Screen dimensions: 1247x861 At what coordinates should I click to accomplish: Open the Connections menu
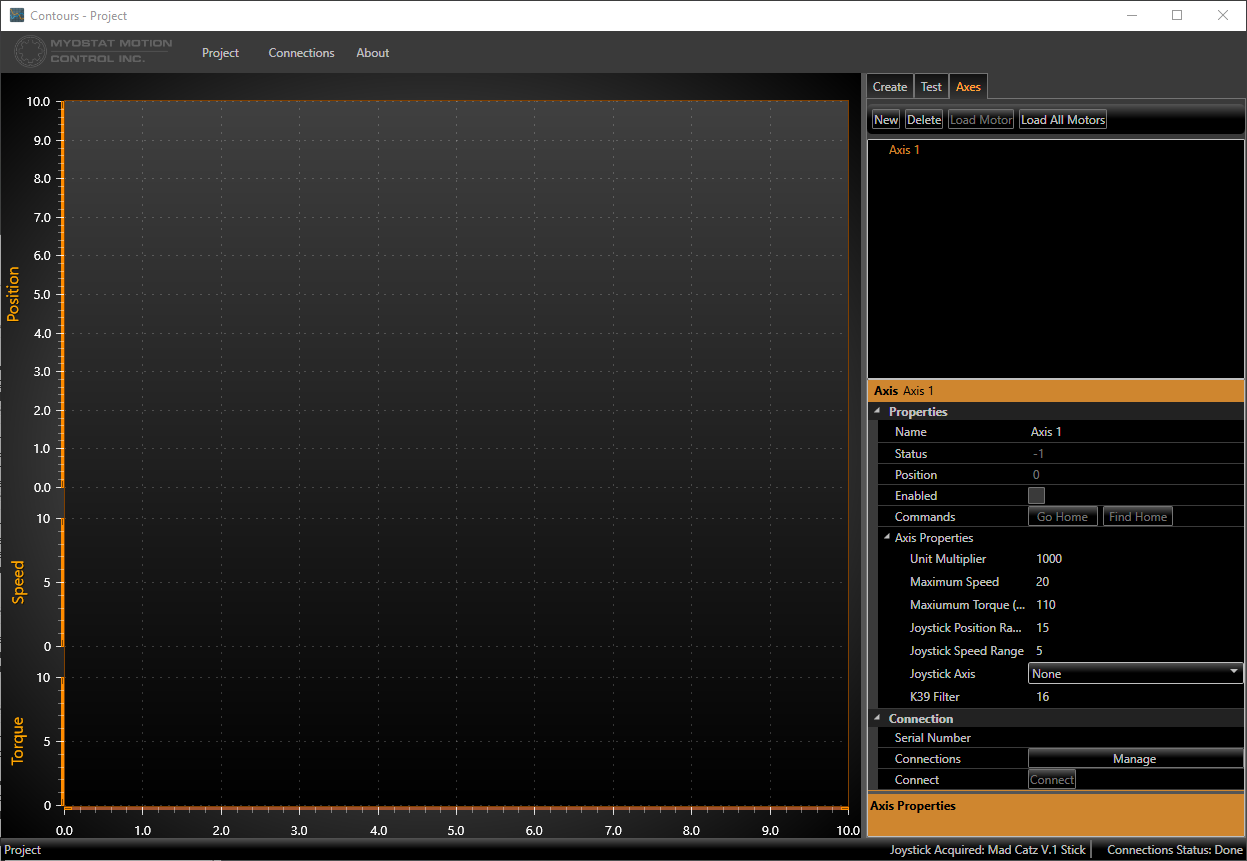(301, 53)
